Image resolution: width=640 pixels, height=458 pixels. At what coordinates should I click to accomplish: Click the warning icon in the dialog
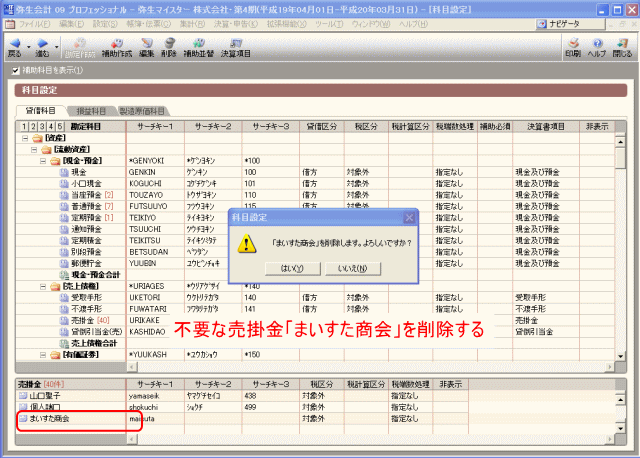pos(247,244)
